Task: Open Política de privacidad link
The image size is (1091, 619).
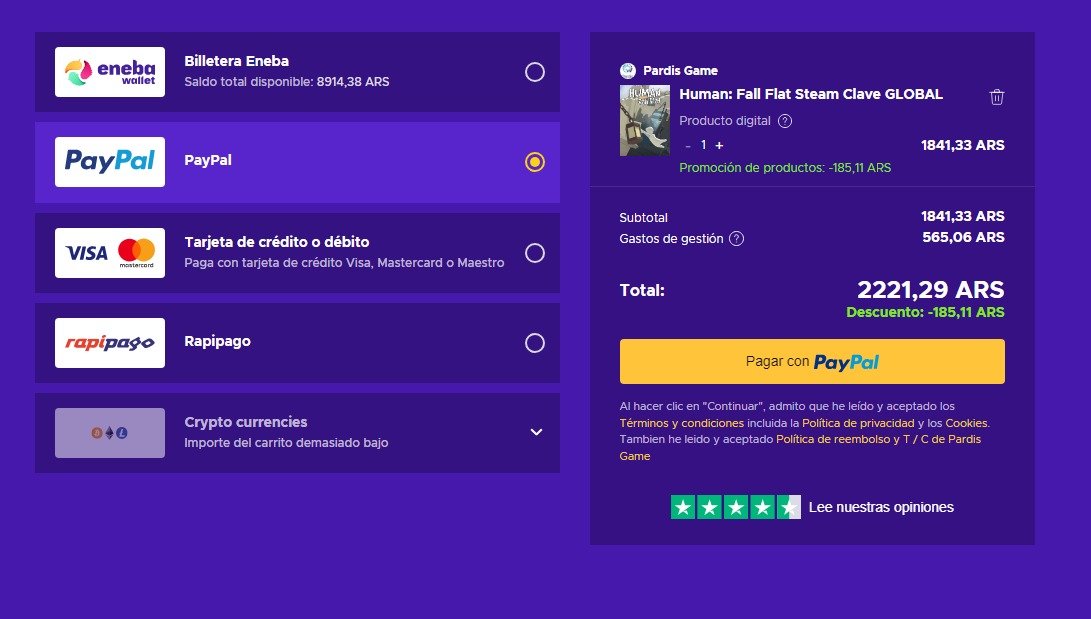Action: 858,423
